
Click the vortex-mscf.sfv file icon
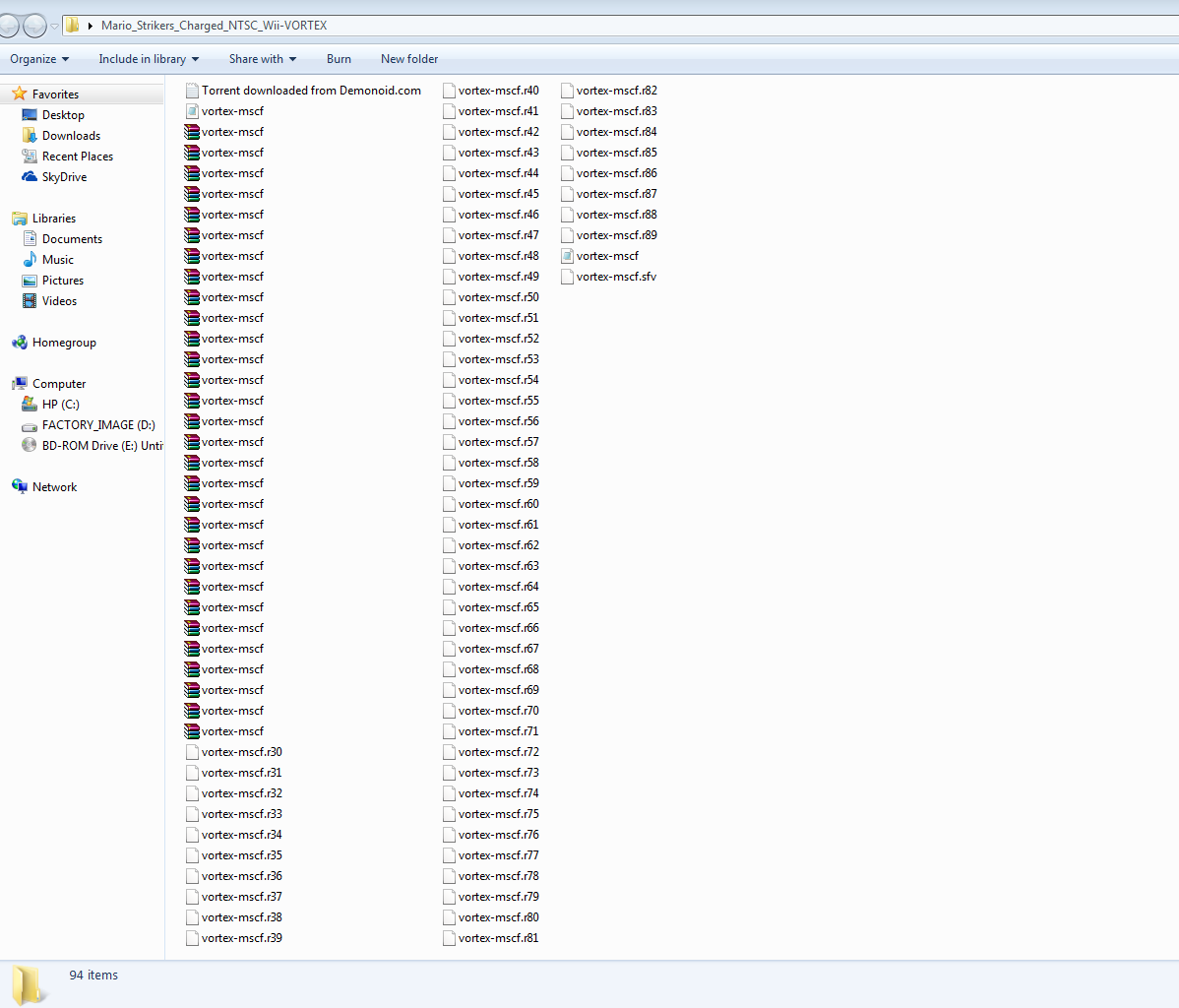click(567, 277)
